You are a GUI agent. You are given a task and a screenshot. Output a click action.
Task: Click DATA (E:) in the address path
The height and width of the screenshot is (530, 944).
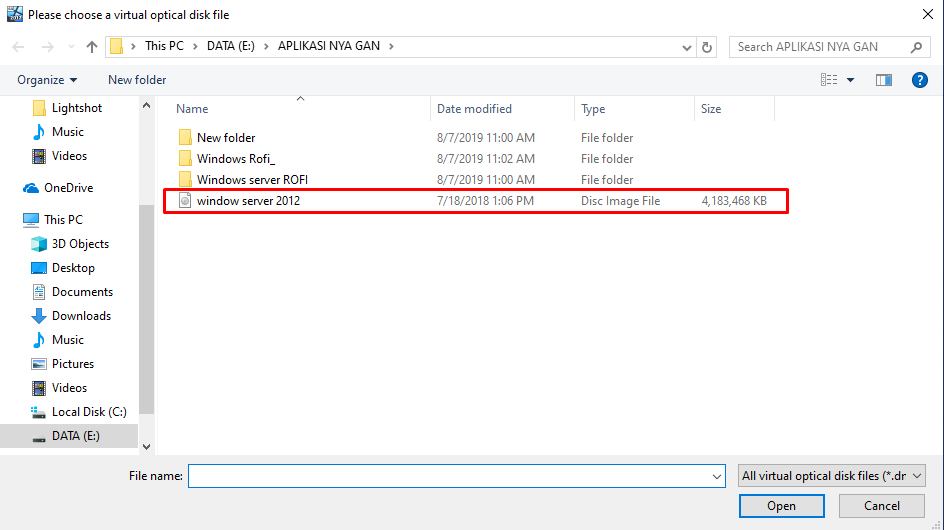231,46
